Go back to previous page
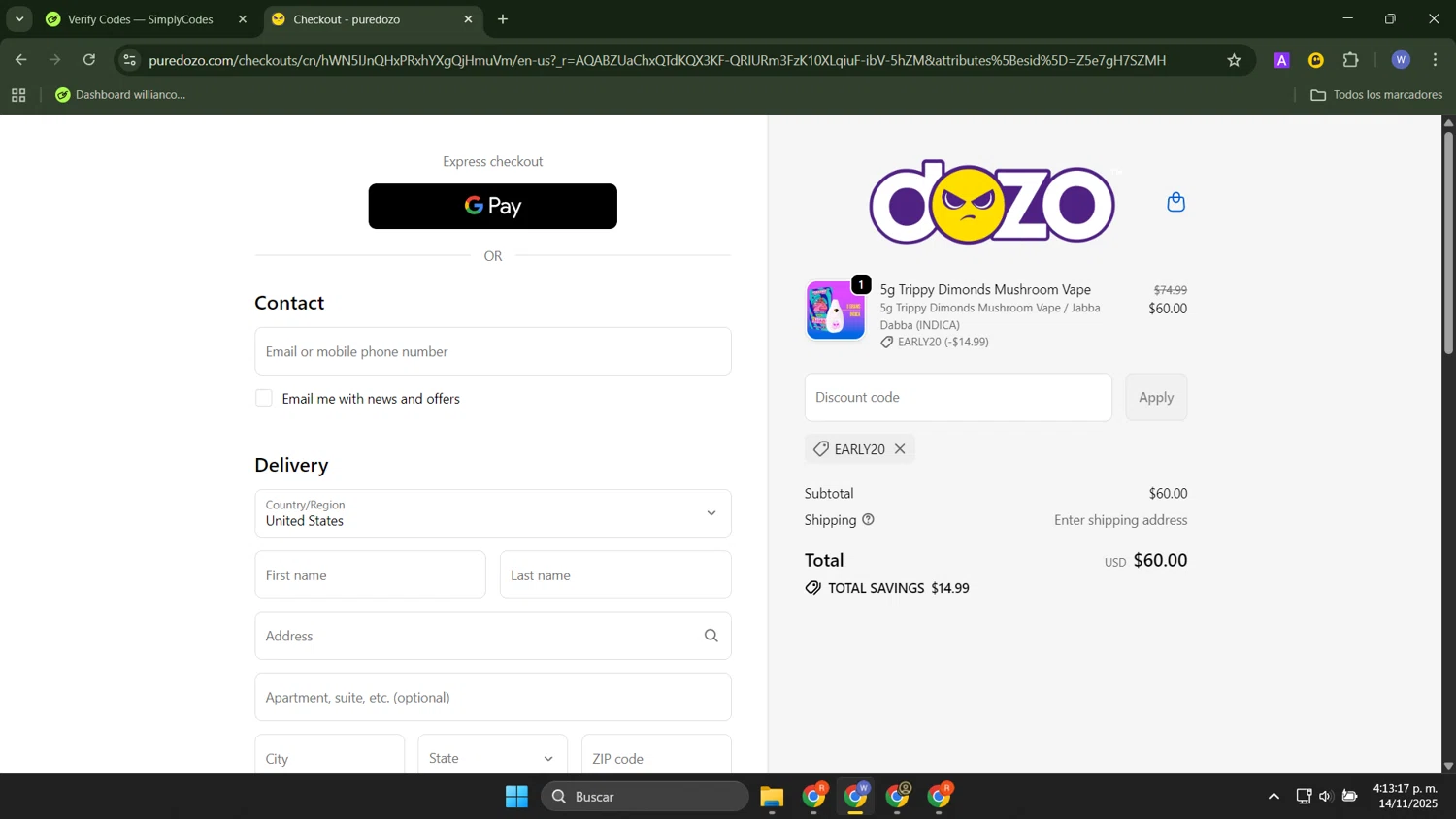This screenshot has height=819, width=1456. [x=20, y=60]
